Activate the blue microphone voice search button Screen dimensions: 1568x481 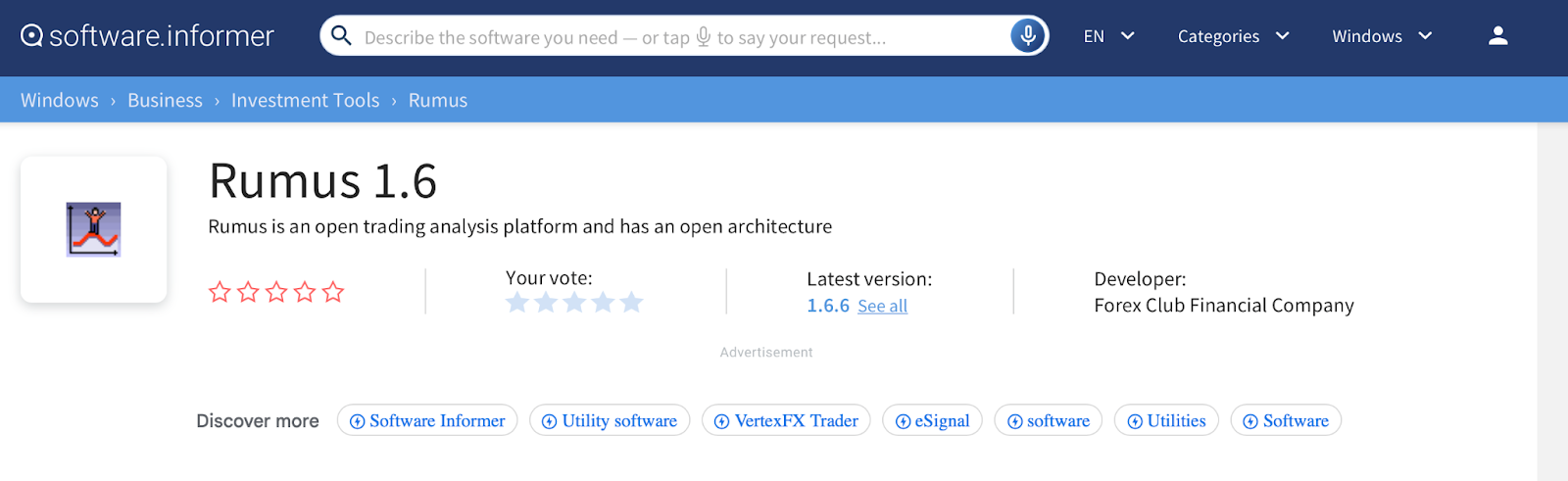point(1027,36)
